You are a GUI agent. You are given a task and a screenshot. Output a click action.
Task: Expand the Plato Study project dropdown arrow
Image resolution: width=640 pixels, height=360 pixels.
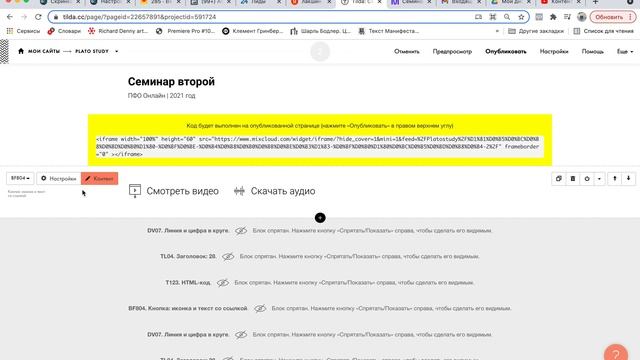117,51
